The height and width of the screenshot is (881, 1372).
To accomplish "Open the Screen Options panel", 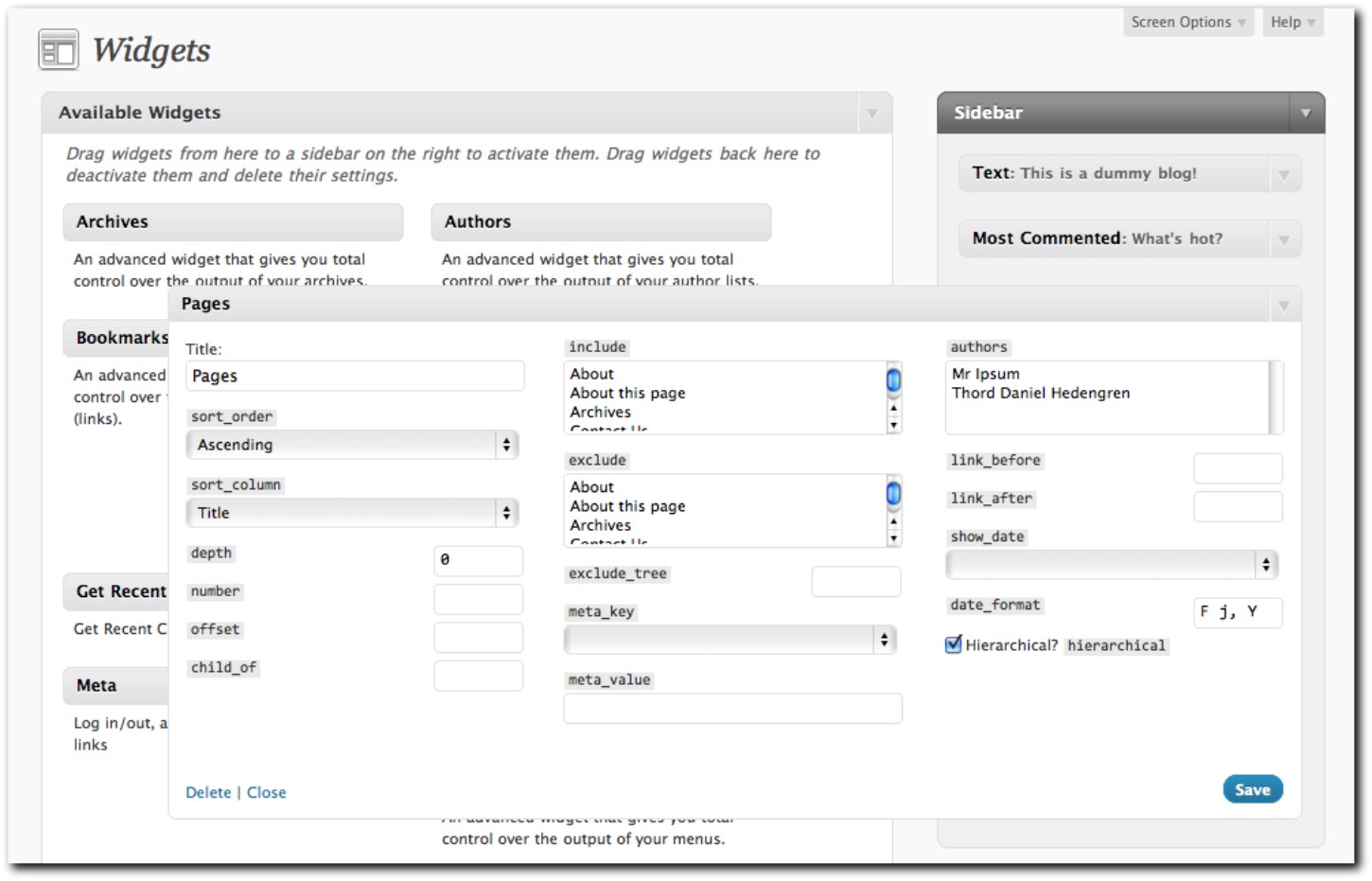I will (x=1187, y=22).
